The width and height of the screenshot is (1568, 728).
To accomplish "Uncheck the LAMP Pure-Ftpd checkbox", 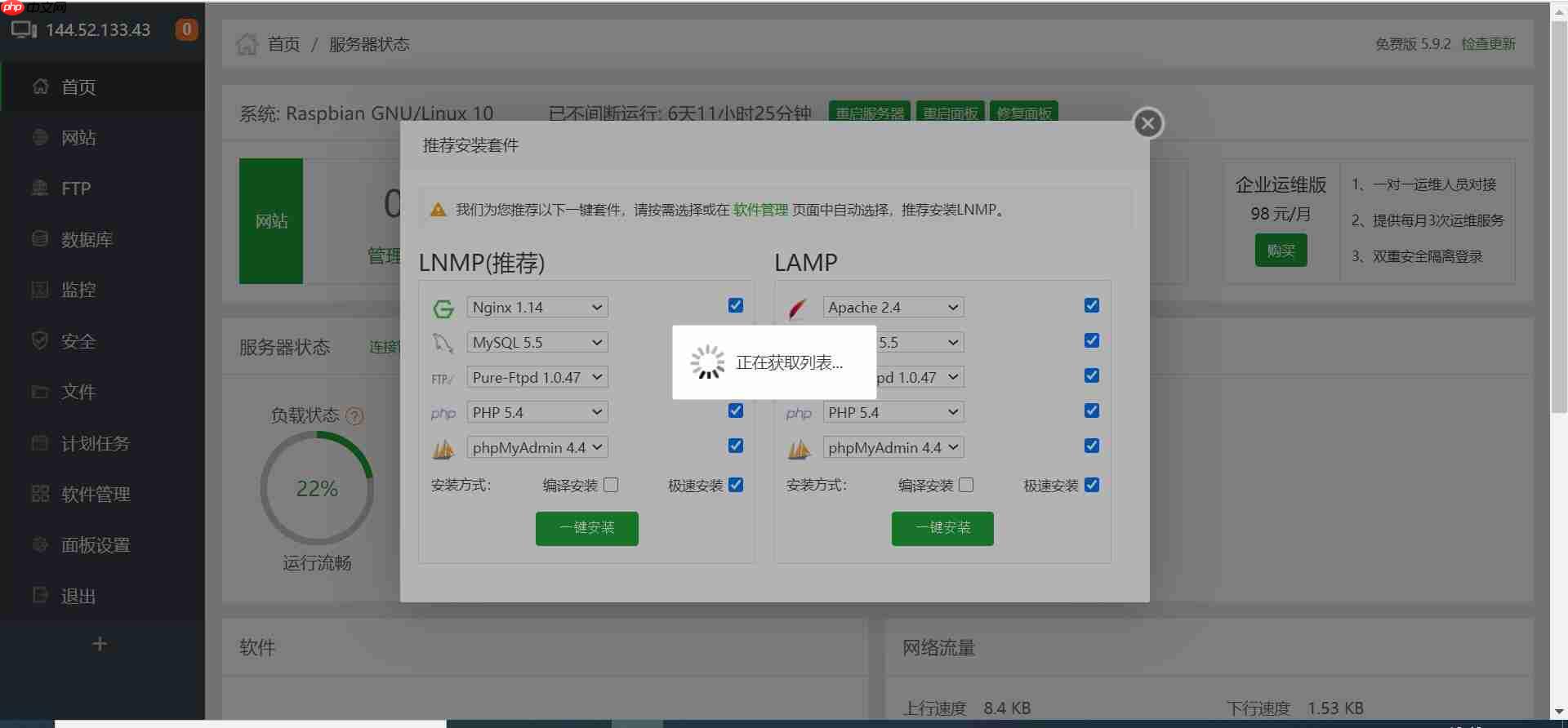I will [x=1092, y=375].
